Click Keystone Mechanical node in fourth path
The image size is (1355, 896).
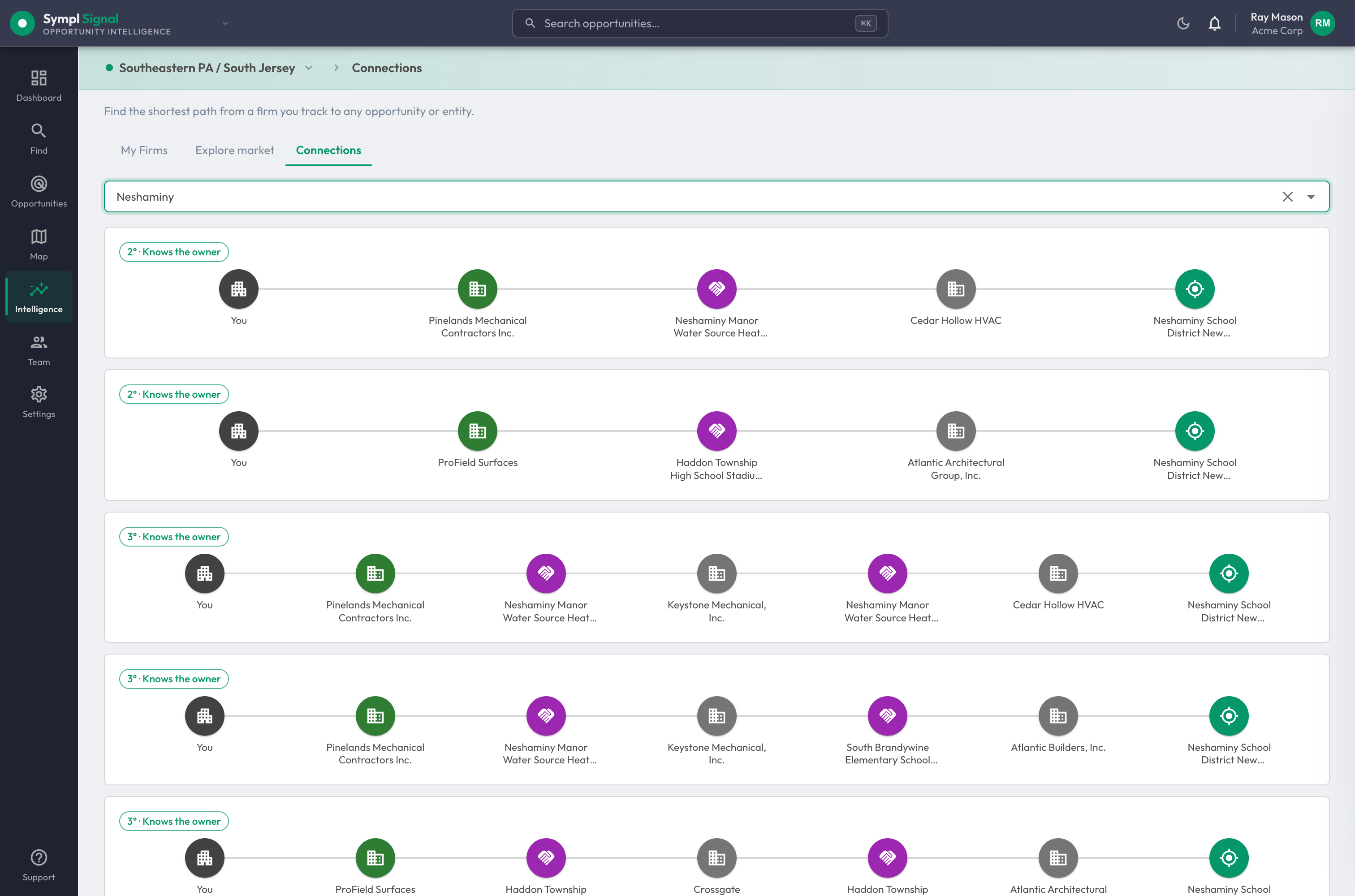click(716, 715)
